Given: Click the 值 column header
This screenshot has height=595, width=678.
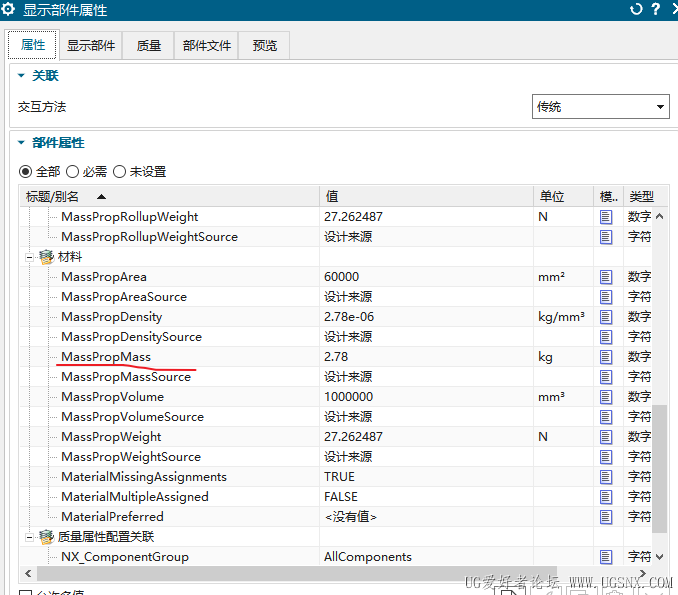Looking at the screenshot, I should (426, 197).
